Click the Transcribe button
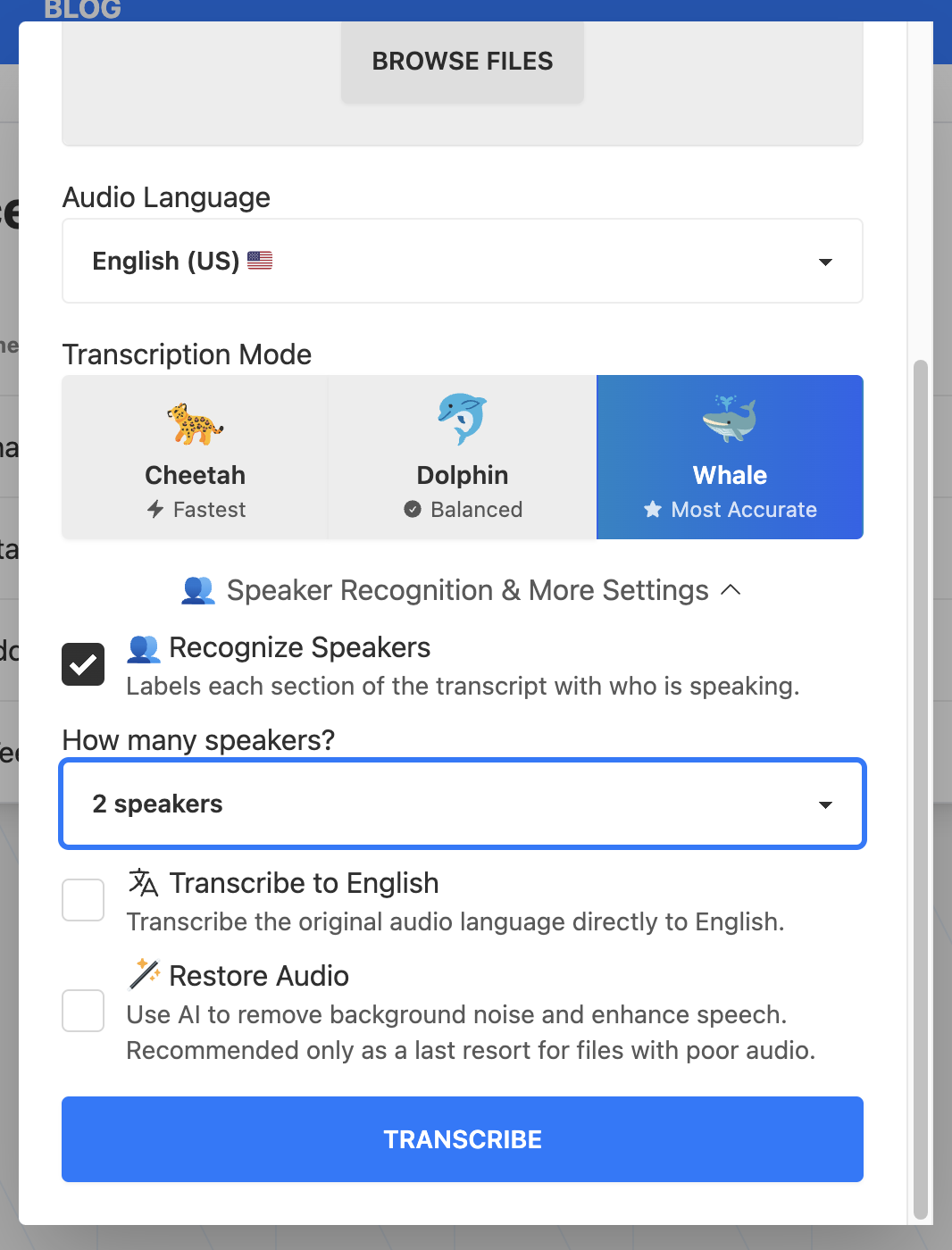The width and height of the screenshot is (952, 1250). coord(463,1139)
